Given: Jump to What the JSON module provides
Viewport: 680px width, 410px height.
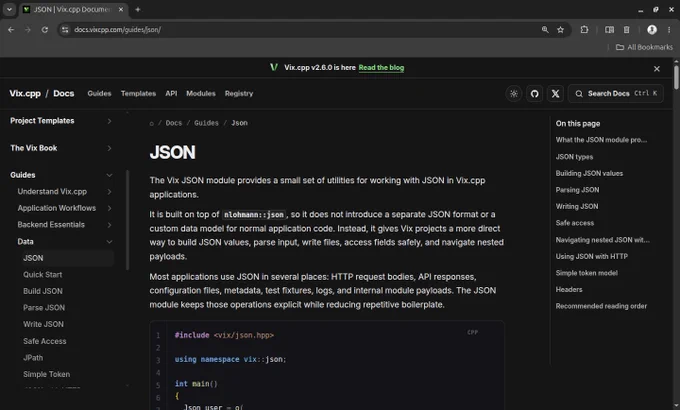Looking at the screenshot, I should (x=601, y=140).
